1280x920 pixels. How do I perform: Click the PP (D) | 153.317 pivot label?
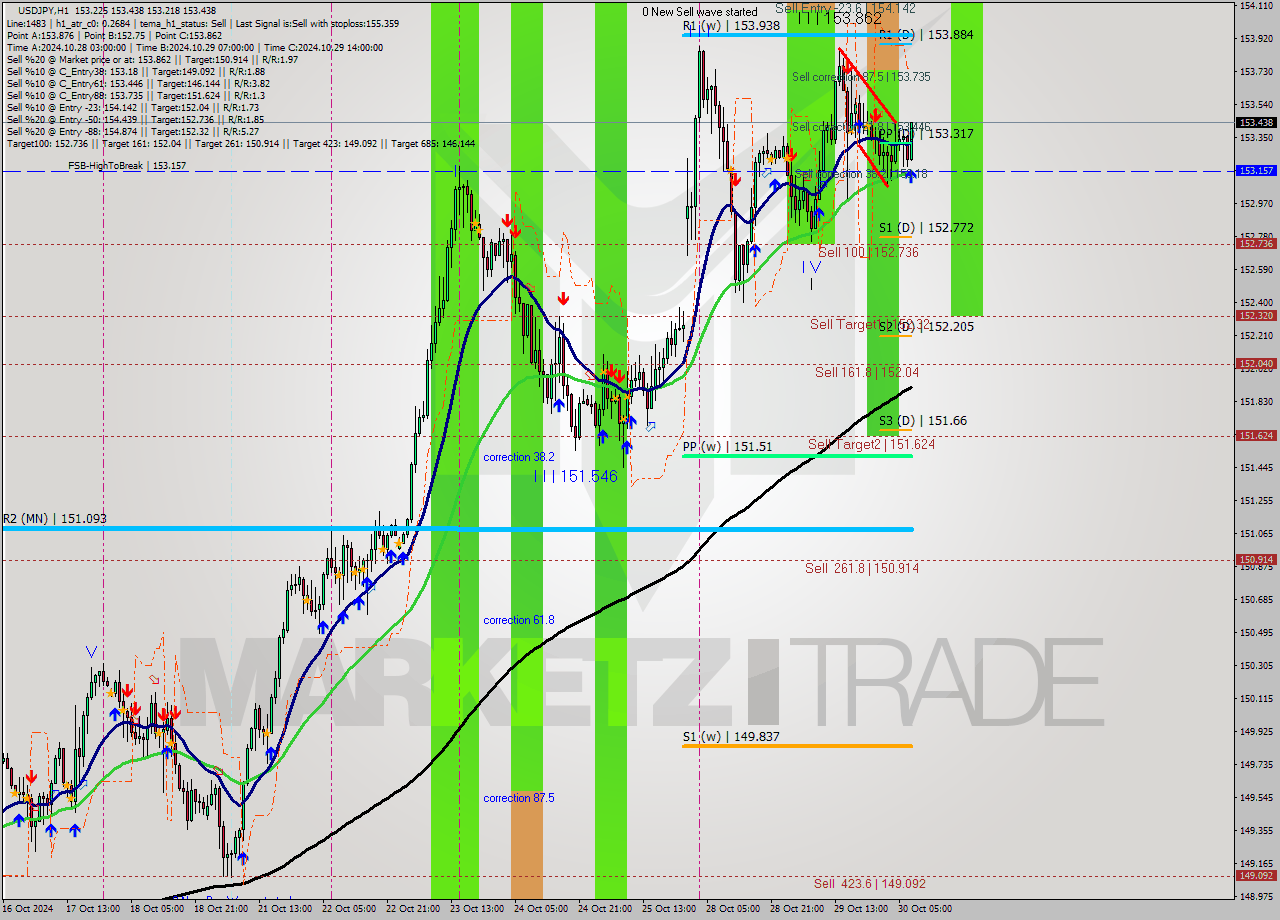click(x=926, y=134)
